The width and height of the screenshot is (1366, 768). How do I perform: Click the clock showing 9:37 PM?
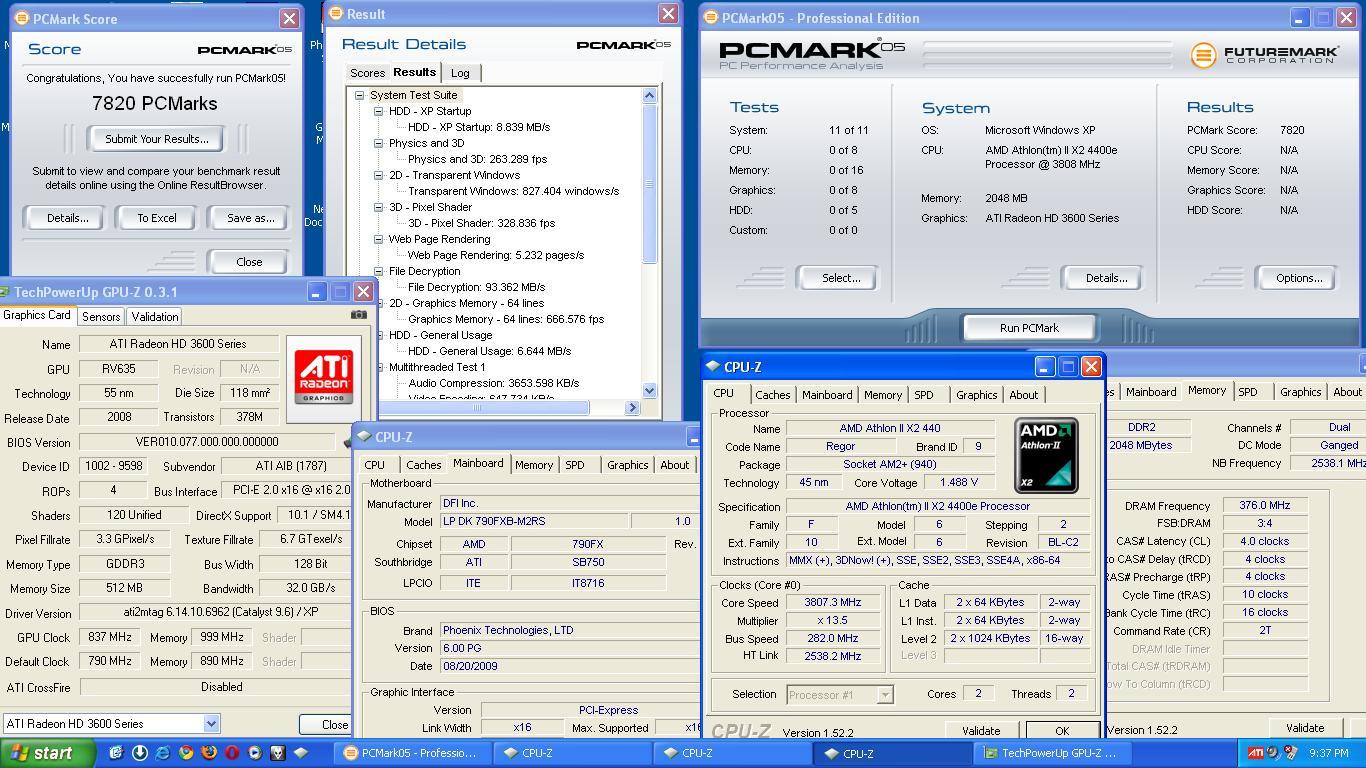tap(1328, 753)
